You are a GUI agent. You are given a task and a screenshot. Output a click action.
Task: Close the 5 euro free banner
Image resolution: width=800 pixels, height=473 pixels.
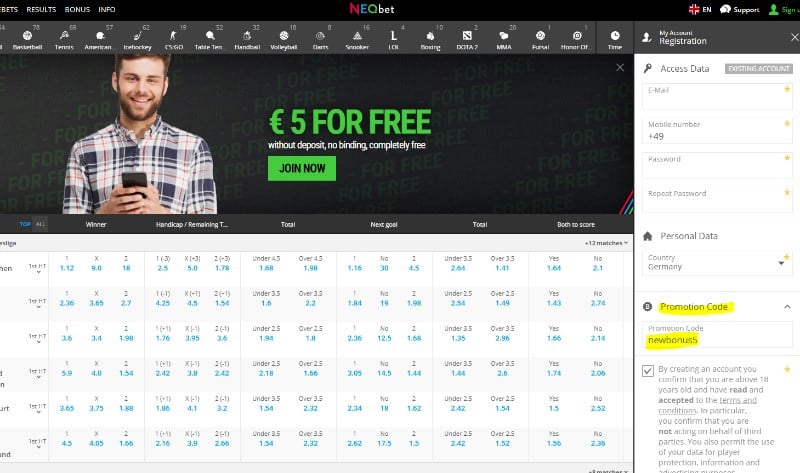click(x=620, y=67)
